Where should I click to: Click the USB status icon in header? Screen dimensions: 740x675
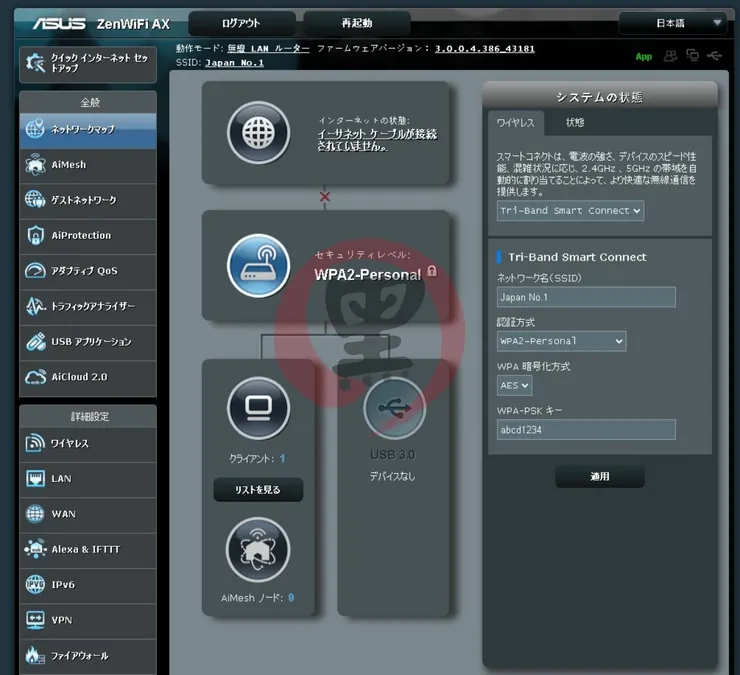715,56
